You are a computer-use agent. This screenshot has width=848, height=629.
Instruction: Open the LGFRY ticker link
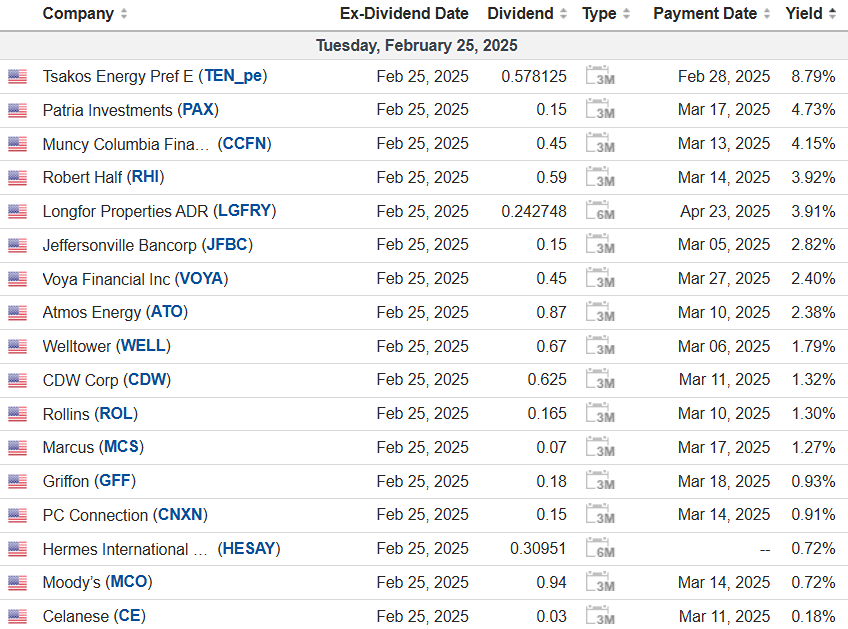244,211
